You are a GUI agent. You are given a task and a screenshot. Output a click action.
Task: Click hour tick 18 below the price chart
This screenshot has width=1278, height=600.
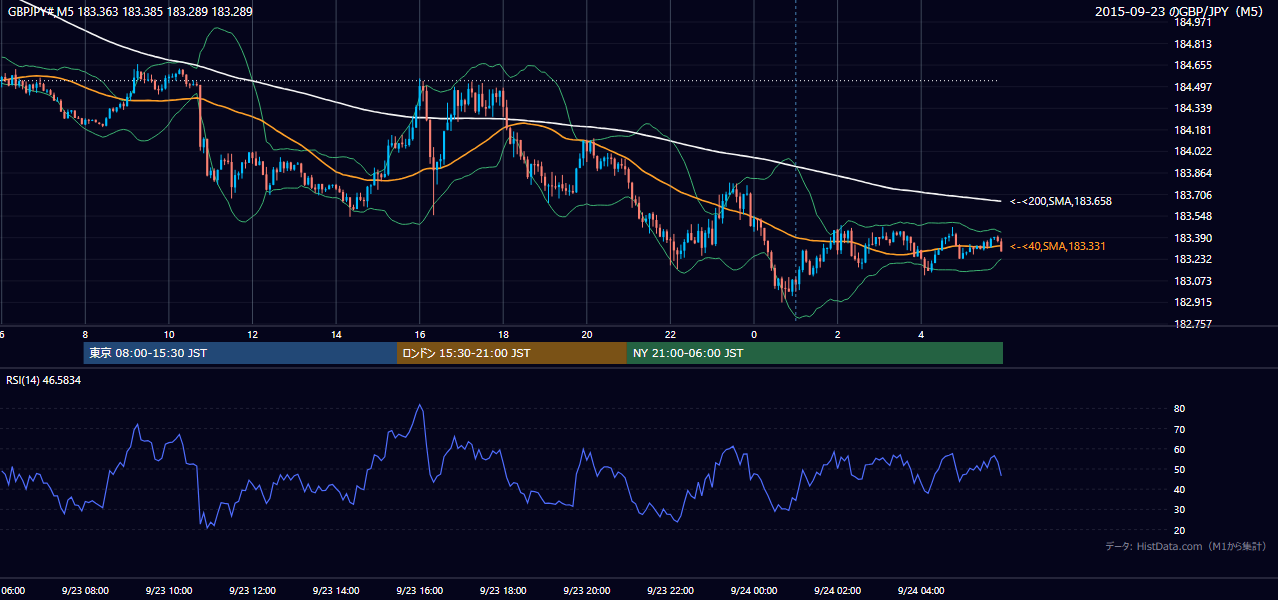(x=503, y=335)
